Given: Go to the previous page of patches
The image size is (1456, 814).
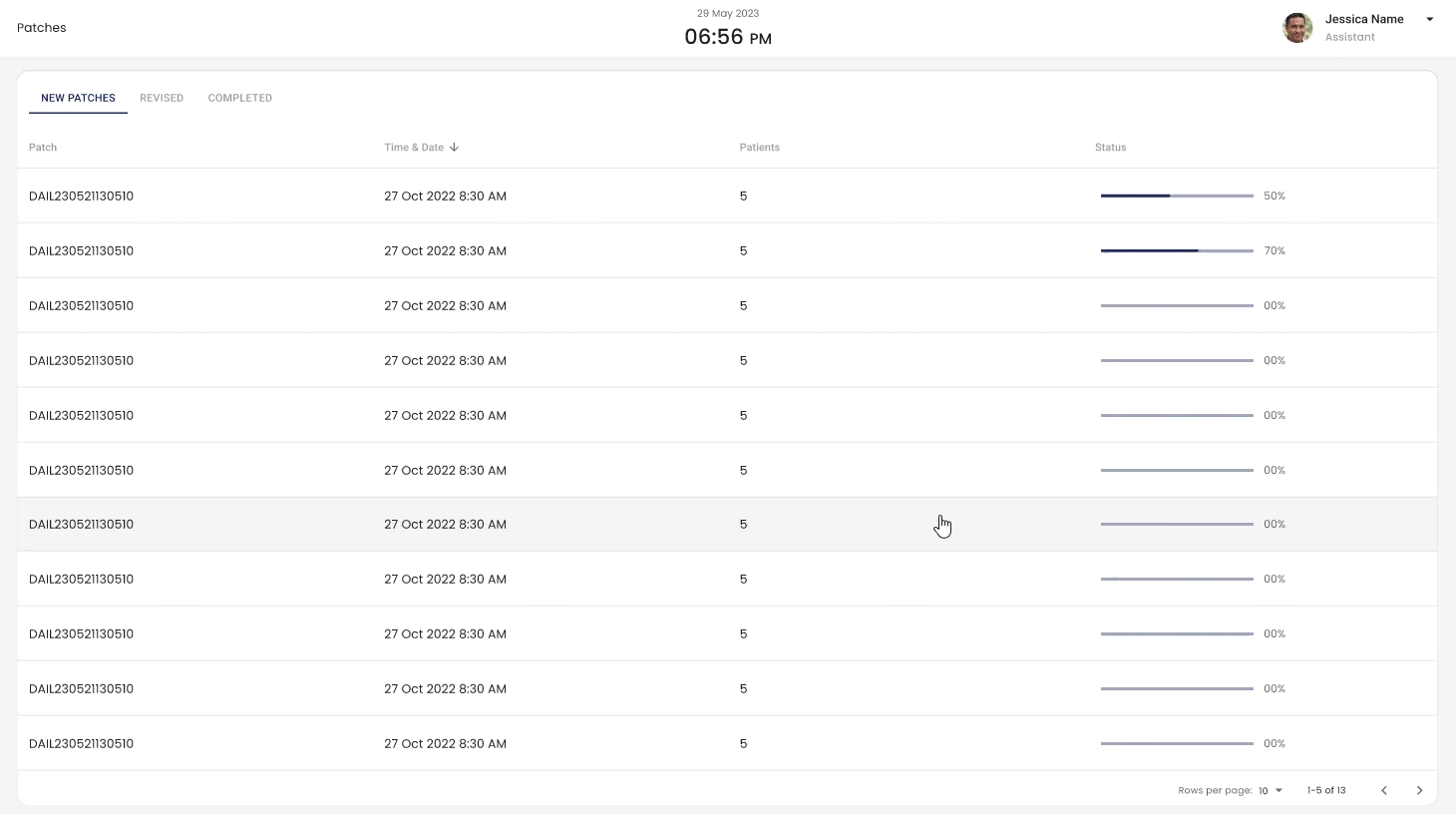Looking at the screenshot, I should point(1384,790).
